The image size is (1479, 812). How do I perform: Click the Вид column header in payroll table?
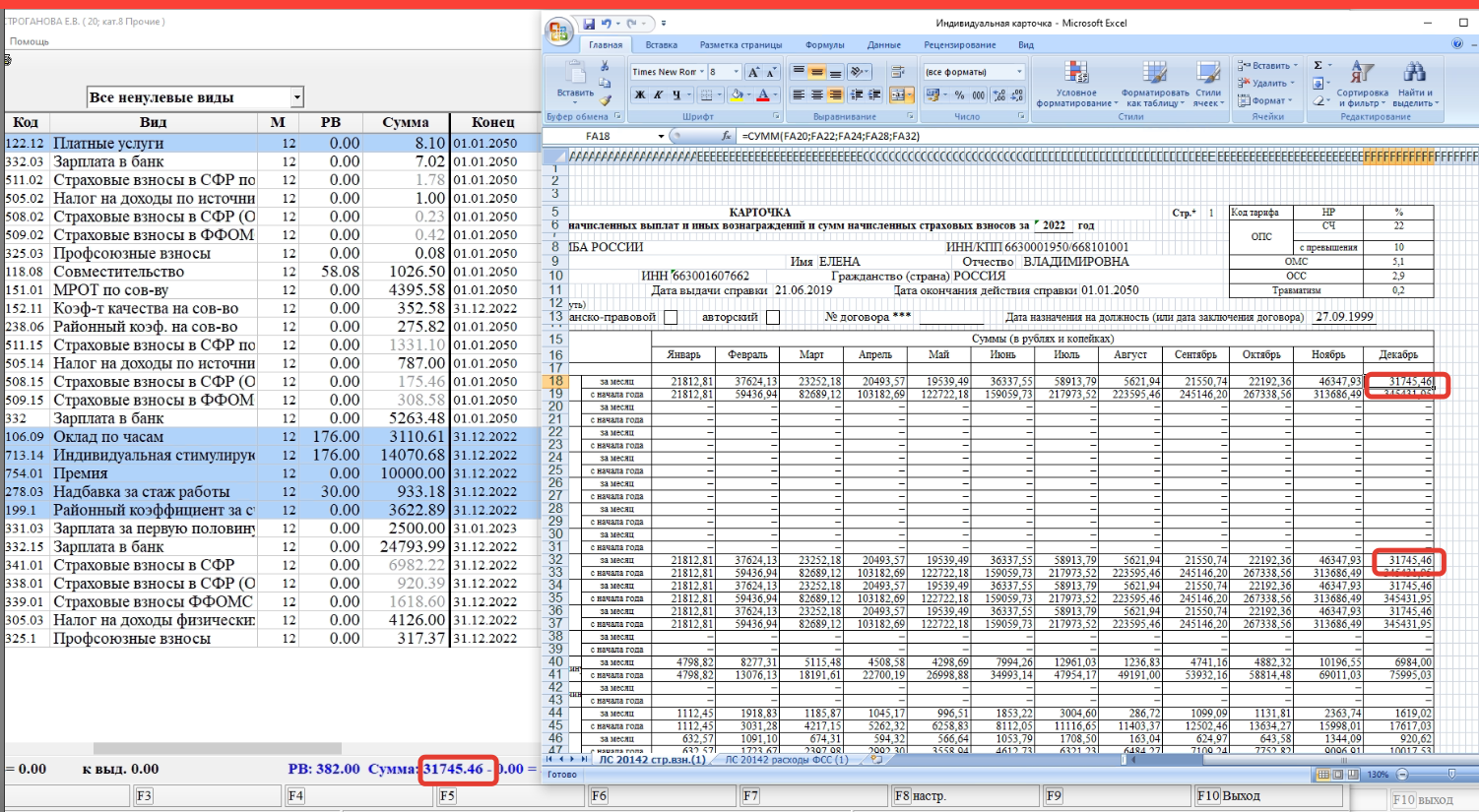(153, 122)
